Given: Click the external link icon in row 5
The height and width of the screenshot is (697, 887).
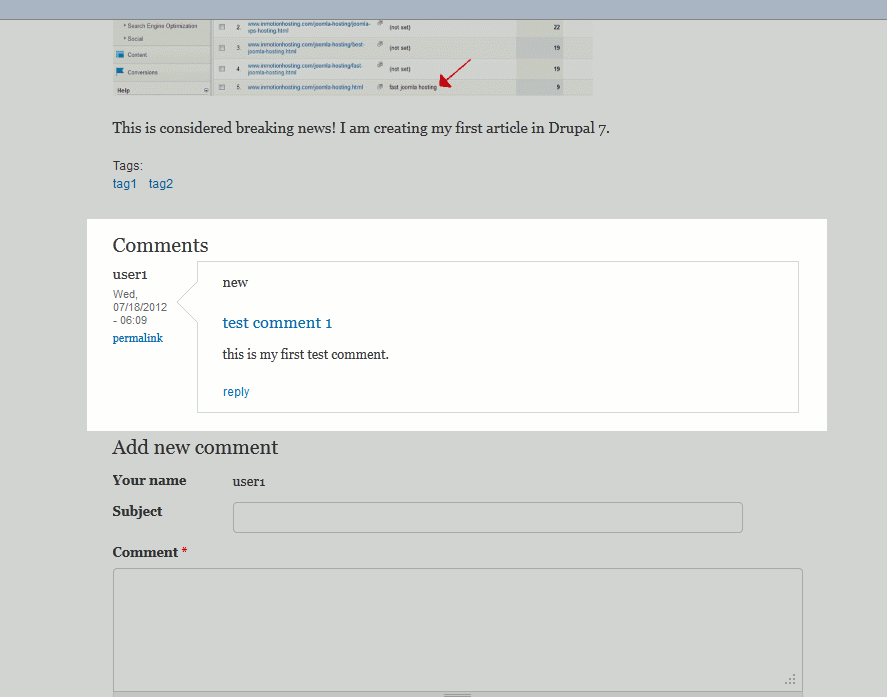Looking at the screenshot, I should (380, 87).
